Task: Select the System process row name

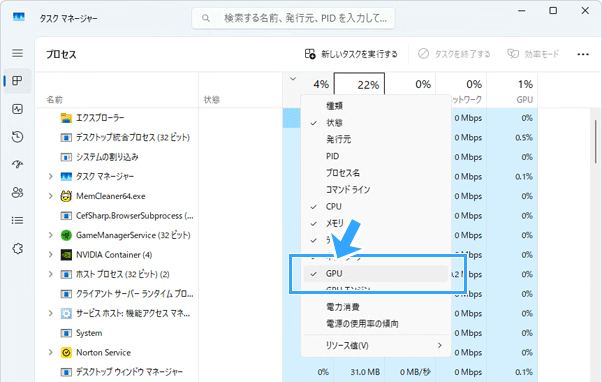Action: 89,333
